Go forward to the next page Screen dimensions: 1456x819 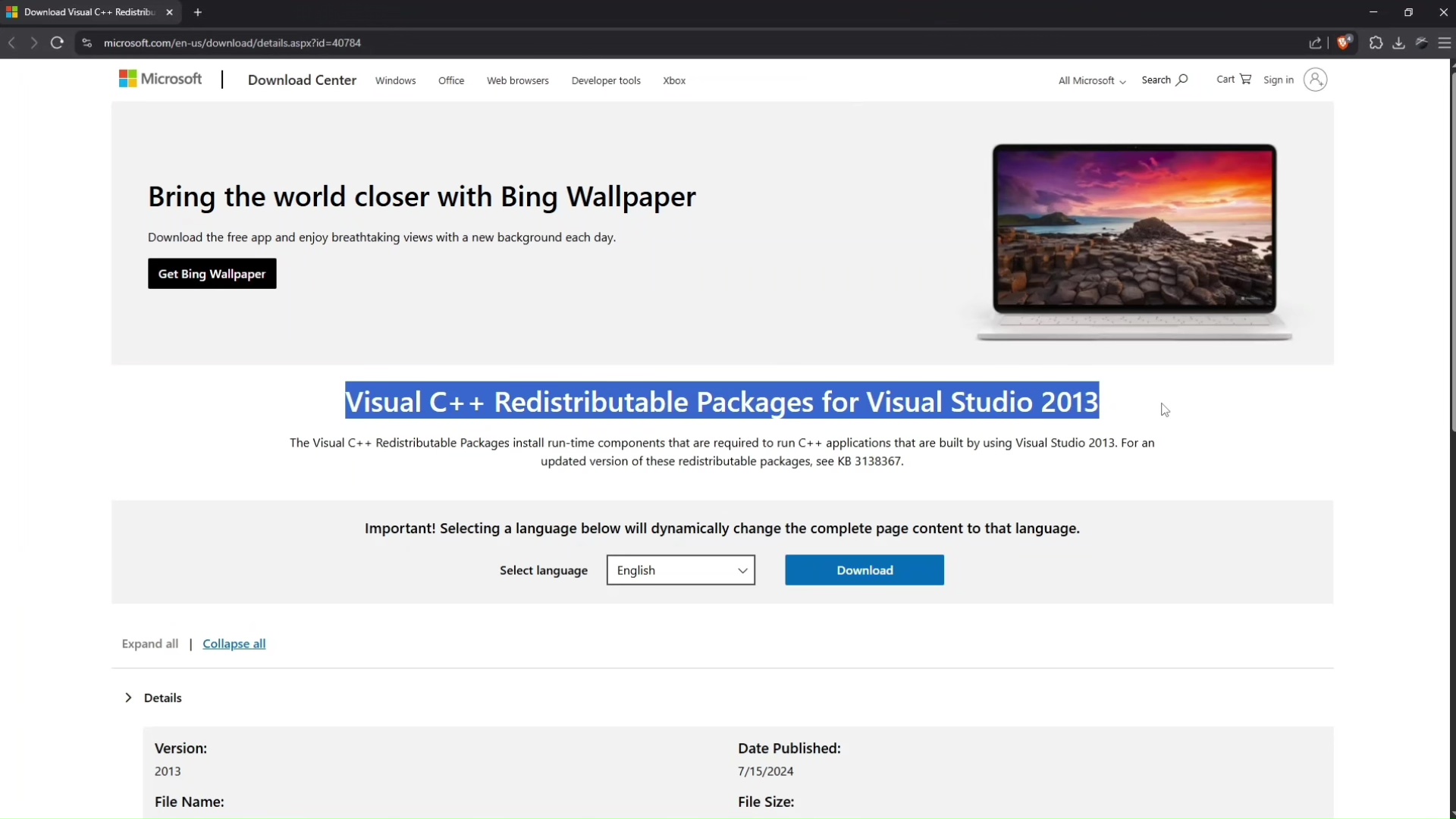(33, 43)
